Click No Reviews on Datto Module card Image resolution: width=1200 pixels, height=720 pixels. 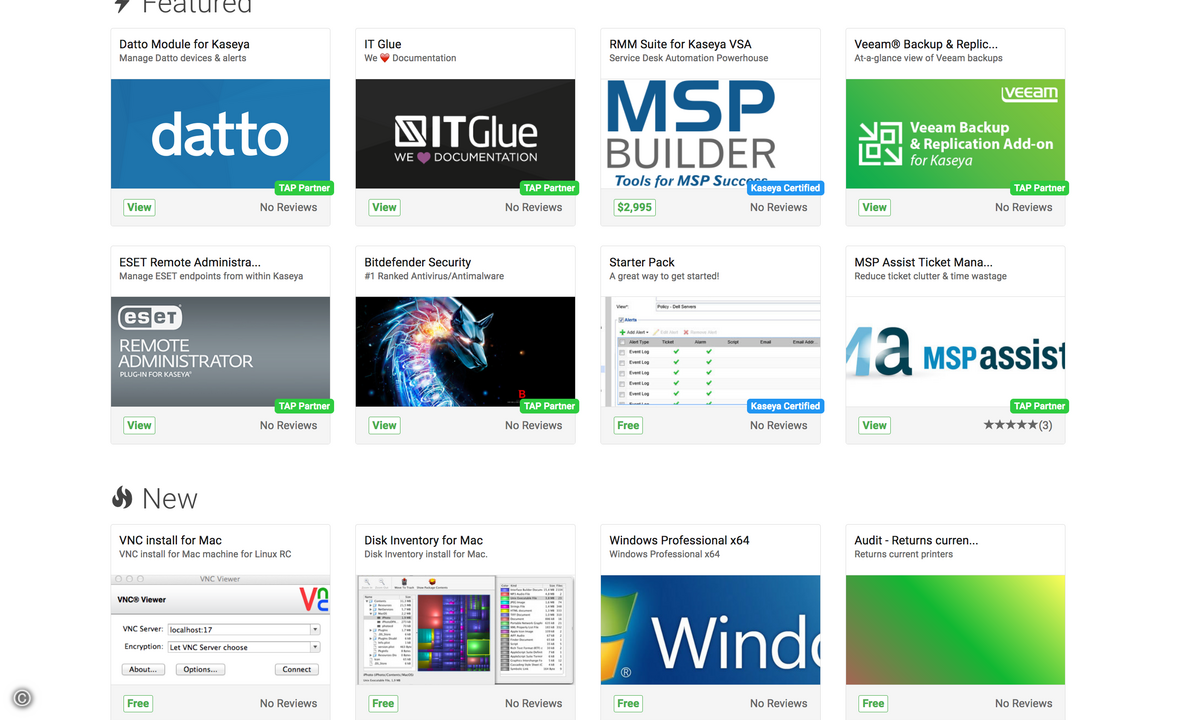[288, 207]
